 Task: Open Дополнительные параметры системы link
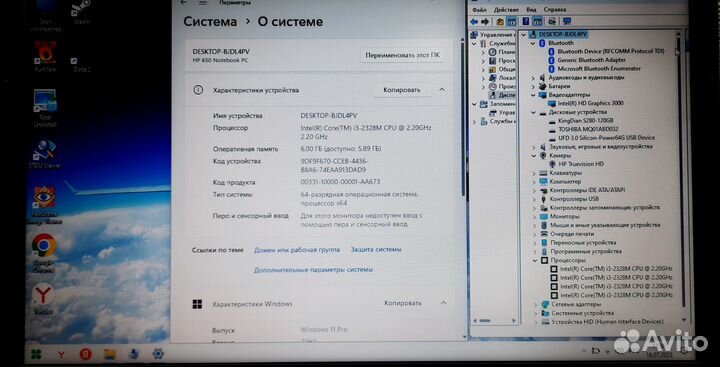tap(313, 270)
